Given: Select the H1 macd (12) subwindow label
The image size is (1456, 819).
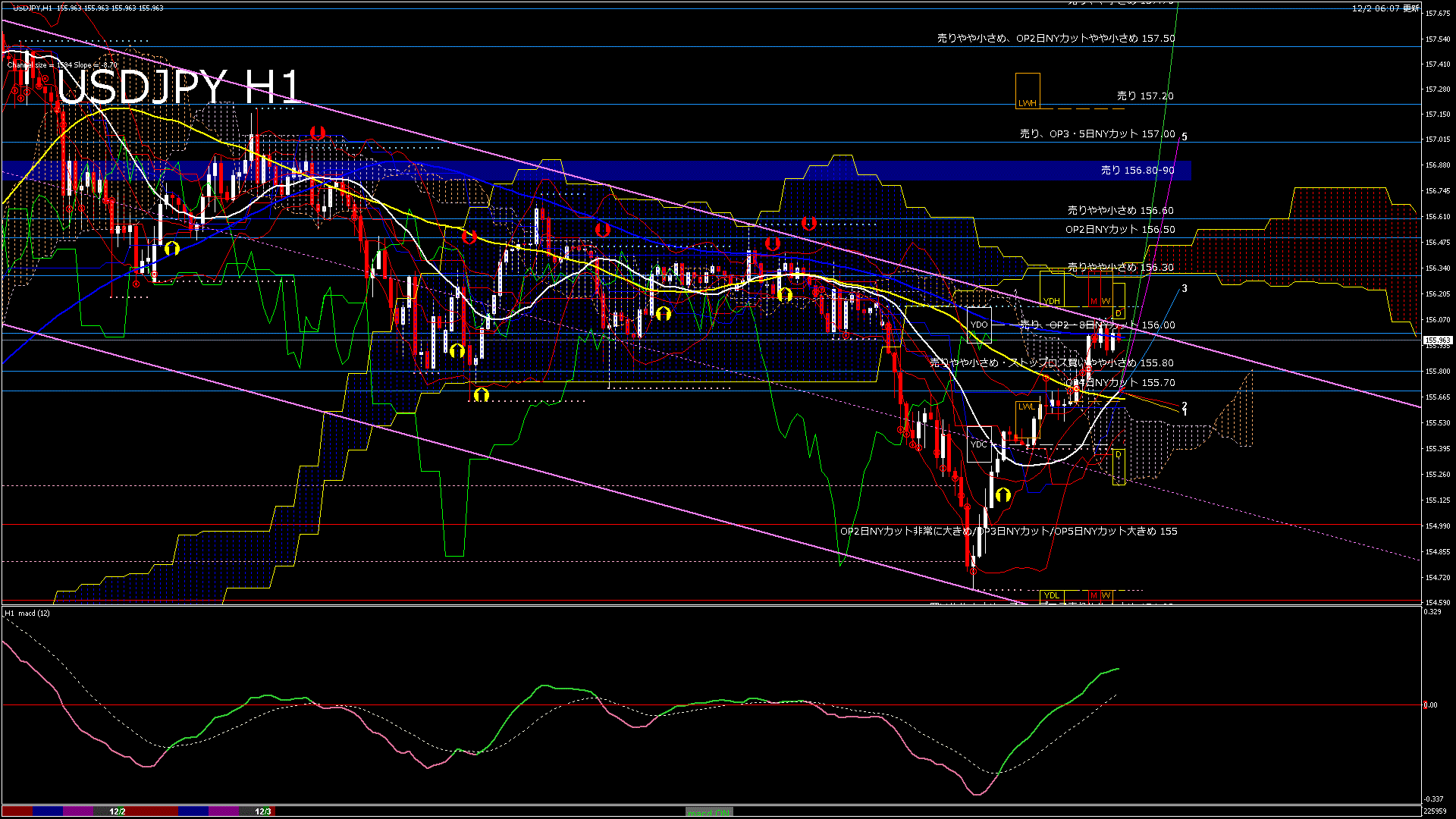Looking at the screenshot, I should (x=27, y=613).
